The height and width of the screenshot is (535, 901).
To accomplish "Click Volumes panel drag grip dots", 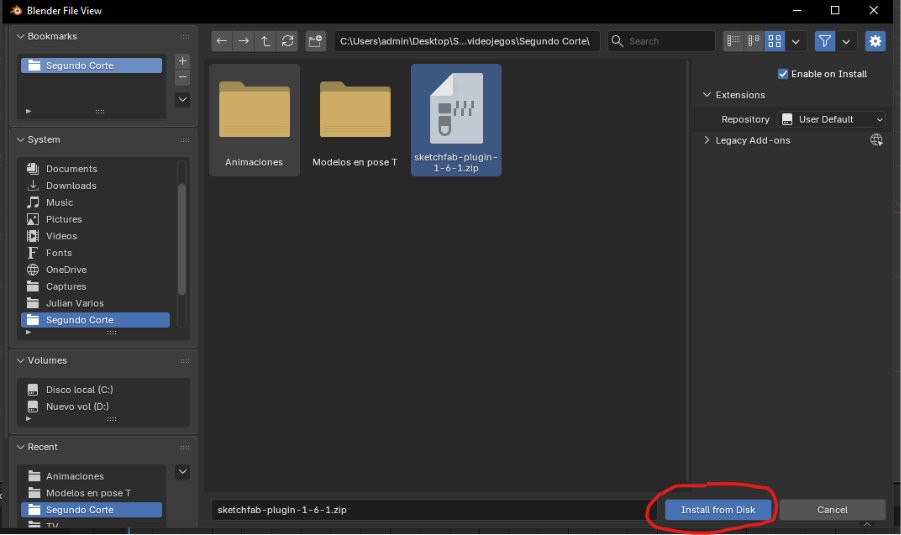I will 184,361.
